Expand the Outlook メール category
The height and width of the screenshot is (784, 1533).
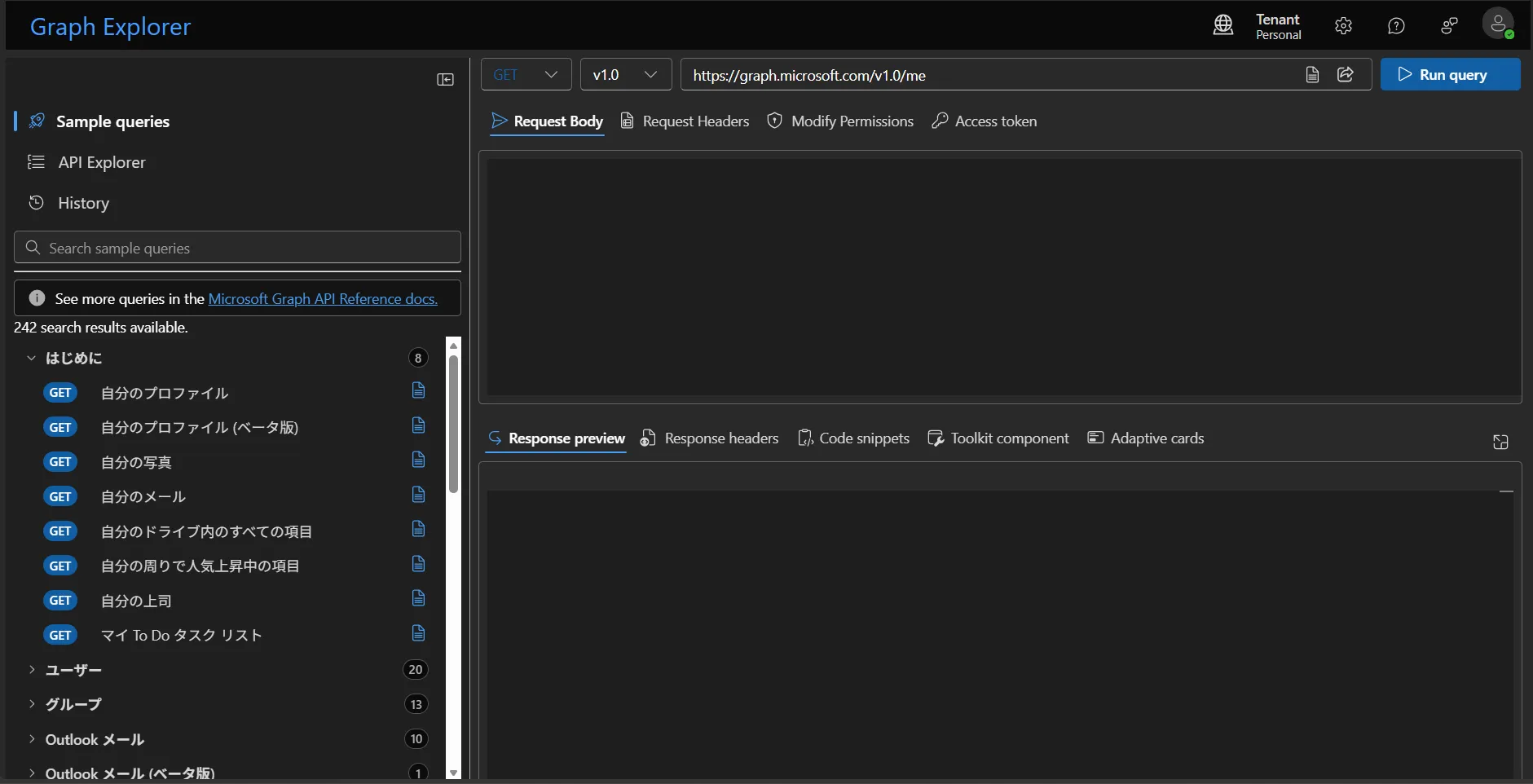tap(31, 739)
